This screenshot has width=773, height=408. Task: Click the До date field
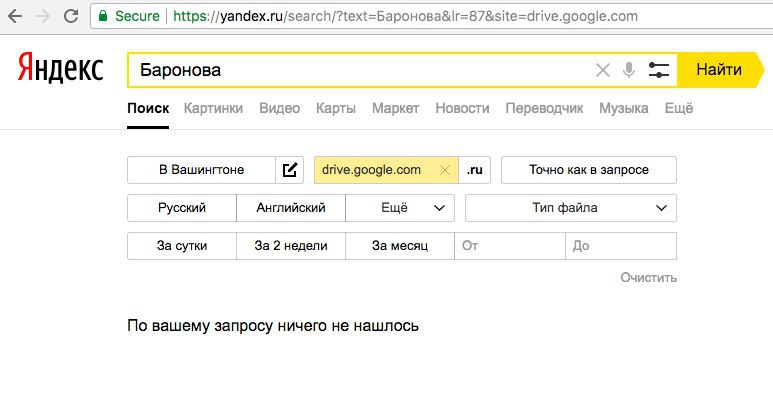(621, 246)
